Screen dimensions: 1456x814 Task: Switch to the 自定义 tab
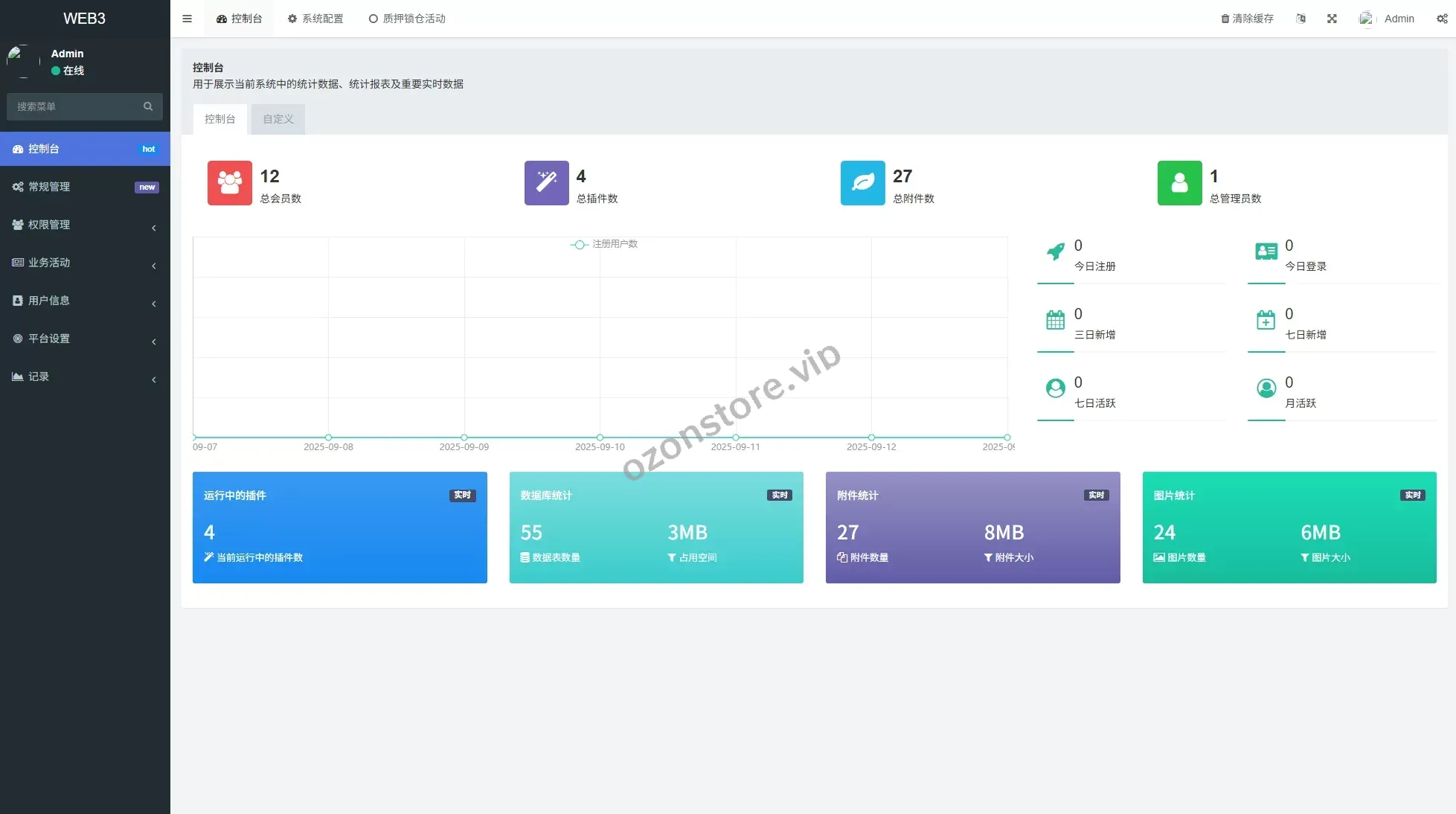pyautogui.click(x=278, y=119)
